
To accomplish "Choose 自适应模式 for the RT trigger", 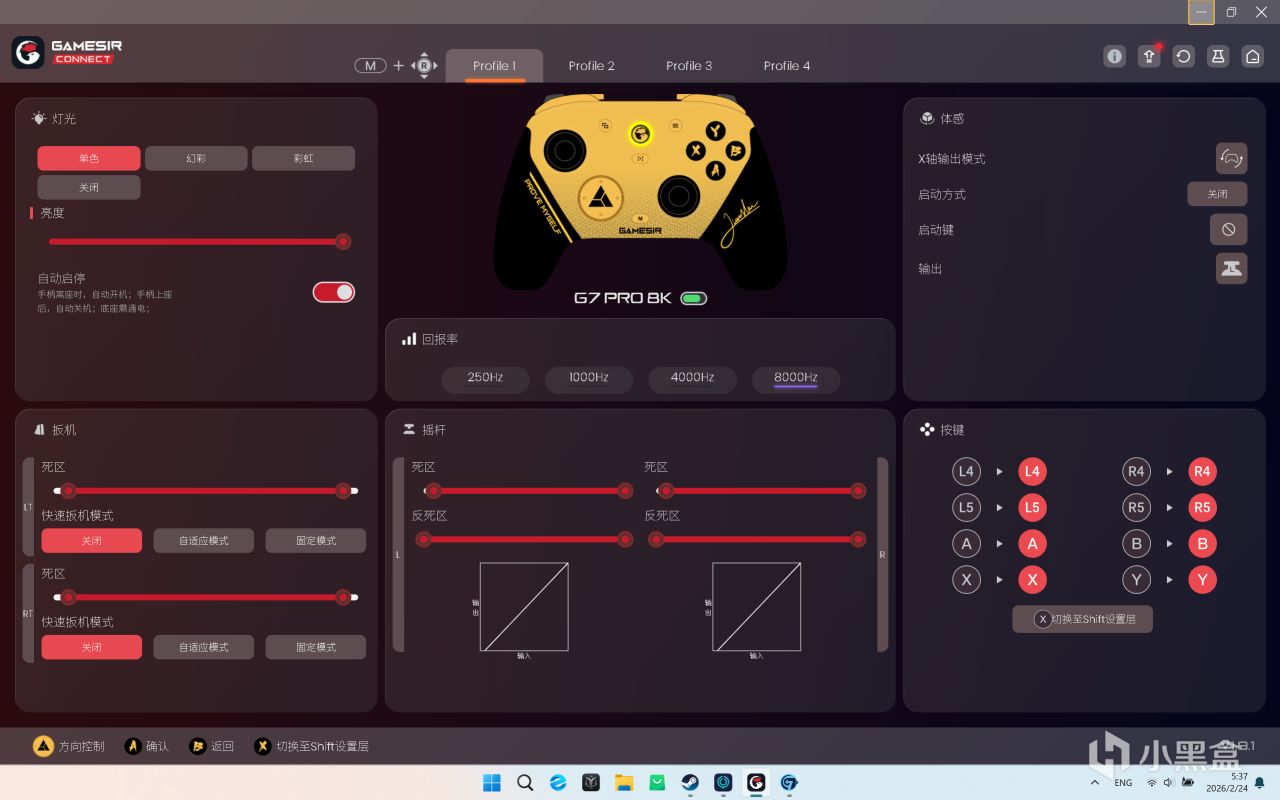I will coord(204,647).
